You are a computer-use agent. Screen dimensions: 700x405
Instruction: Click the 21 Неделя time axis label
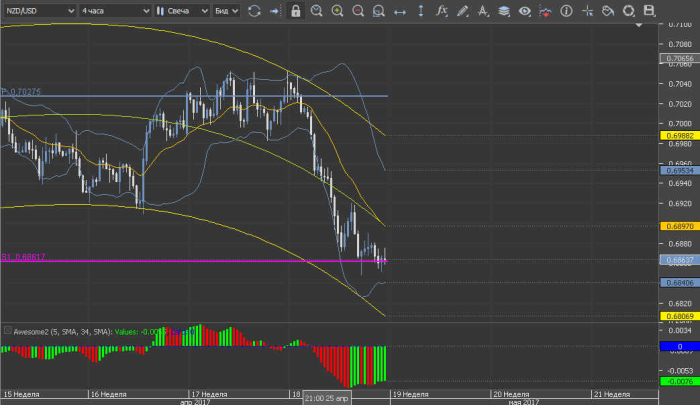tap(611, 394)
